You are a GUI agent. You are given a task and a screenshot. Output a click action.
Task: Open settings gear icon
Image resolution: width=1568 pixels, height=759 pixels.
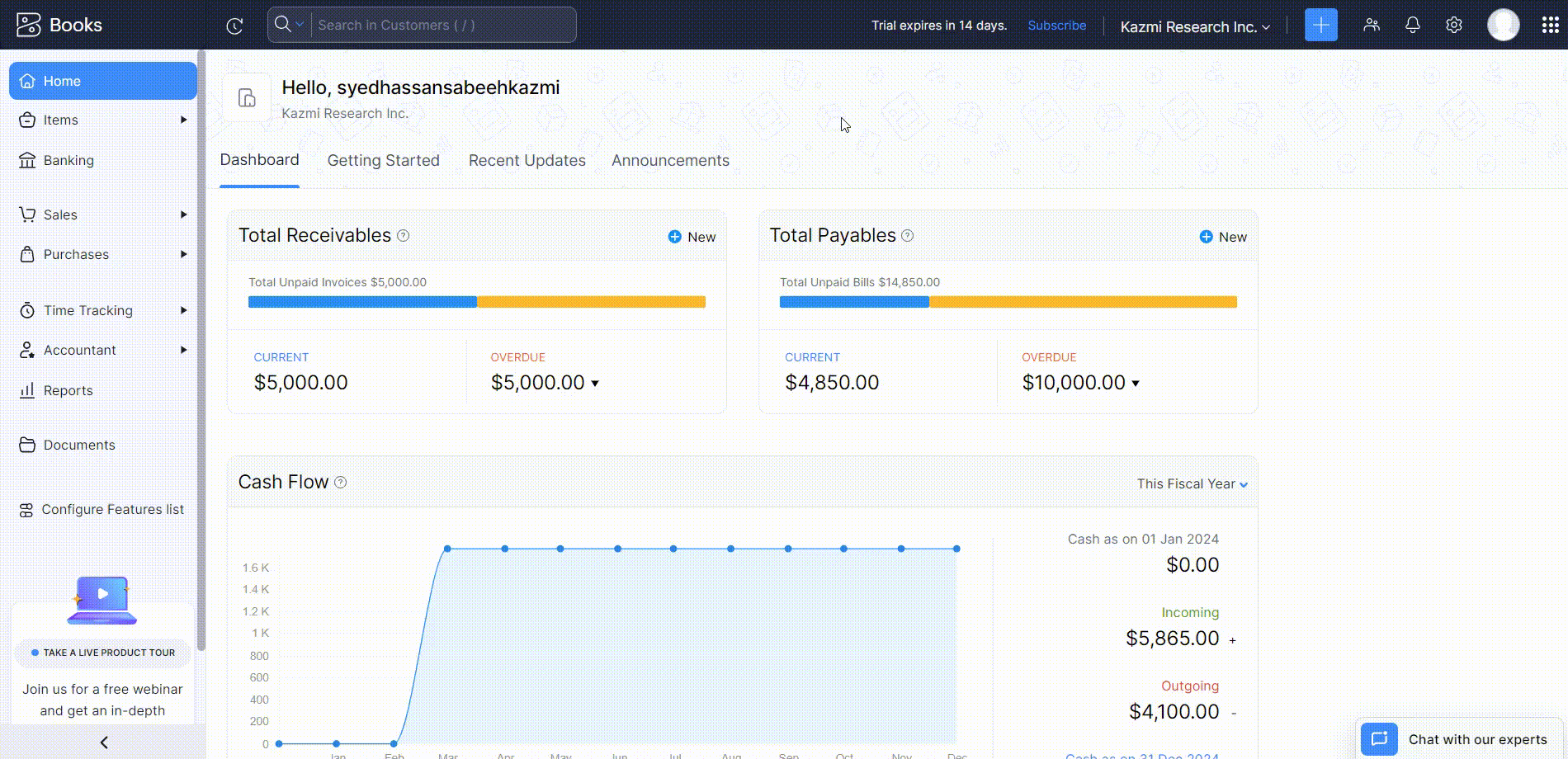[x=1454, y=25]
